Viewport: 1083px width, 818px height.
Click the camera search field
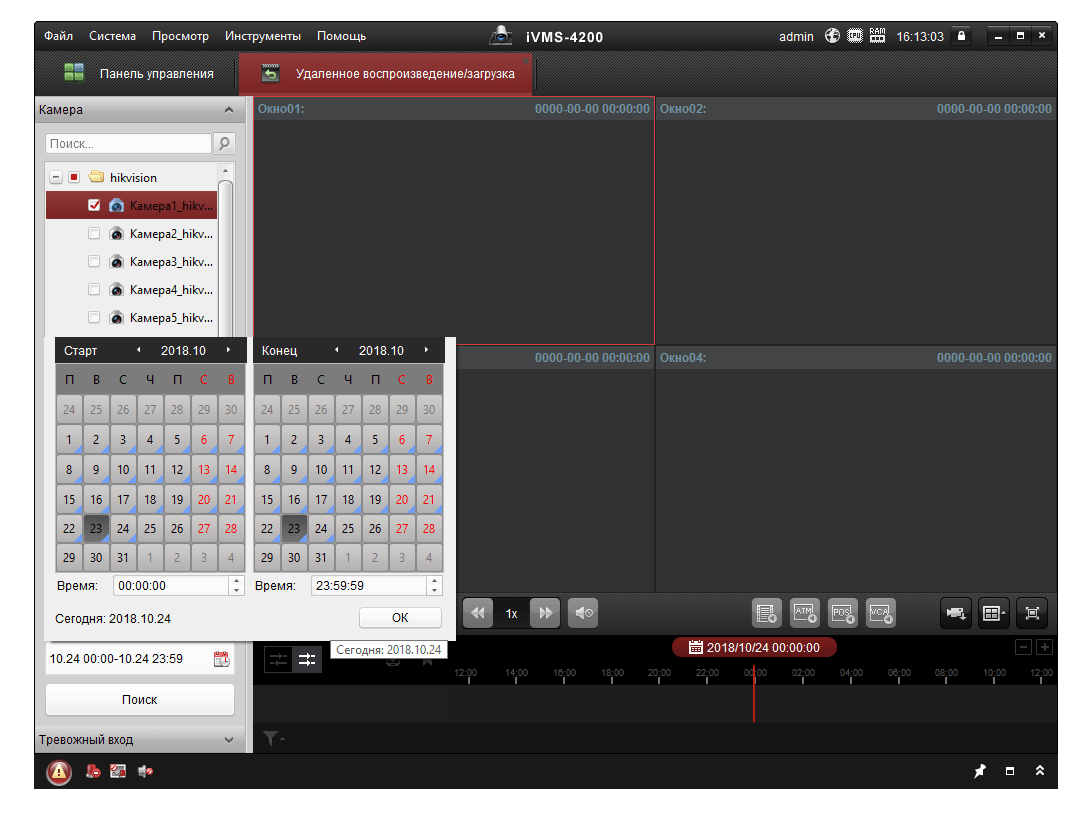pyautogui.click(x=128, y=144)
